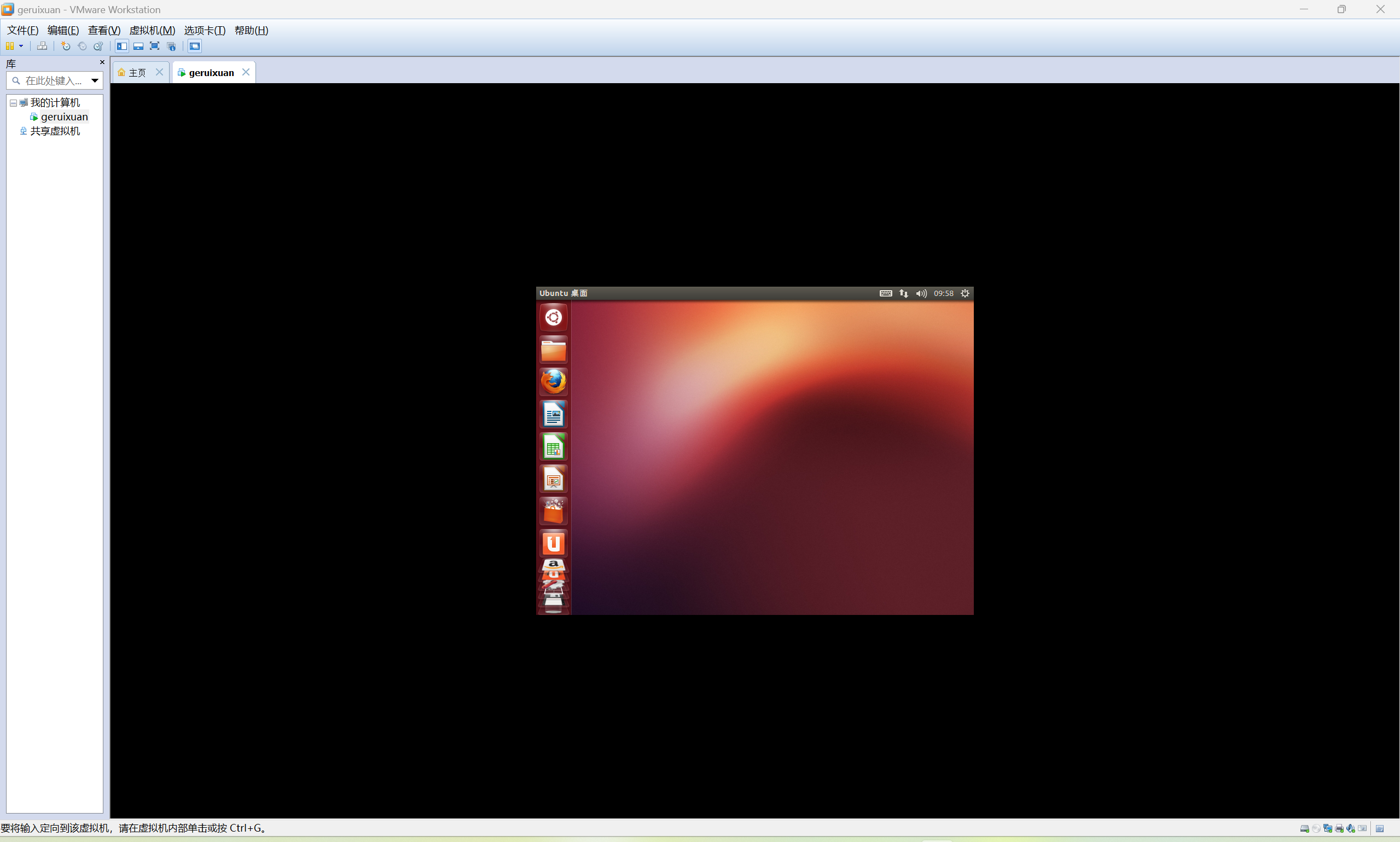
Task: Select 共享虚拟机 in library tree
Action: (x=55, y=131)
